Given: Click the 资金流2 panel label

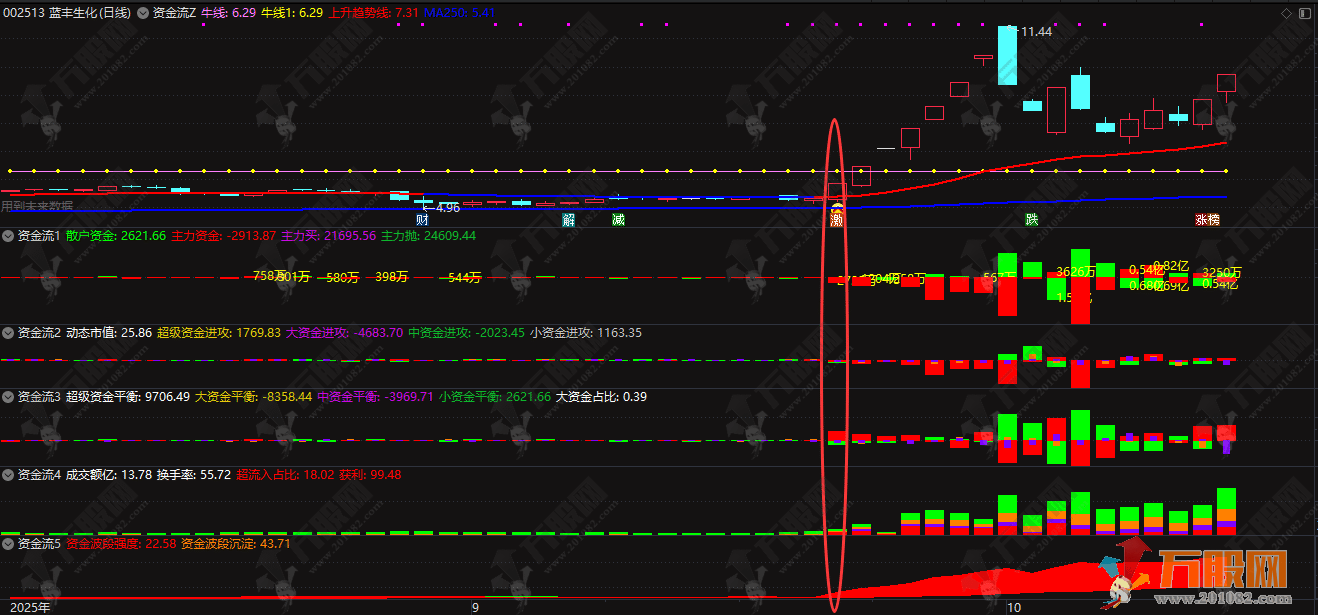Looking at the screenshot, I should pyautogui.click(x=39, y=332).
